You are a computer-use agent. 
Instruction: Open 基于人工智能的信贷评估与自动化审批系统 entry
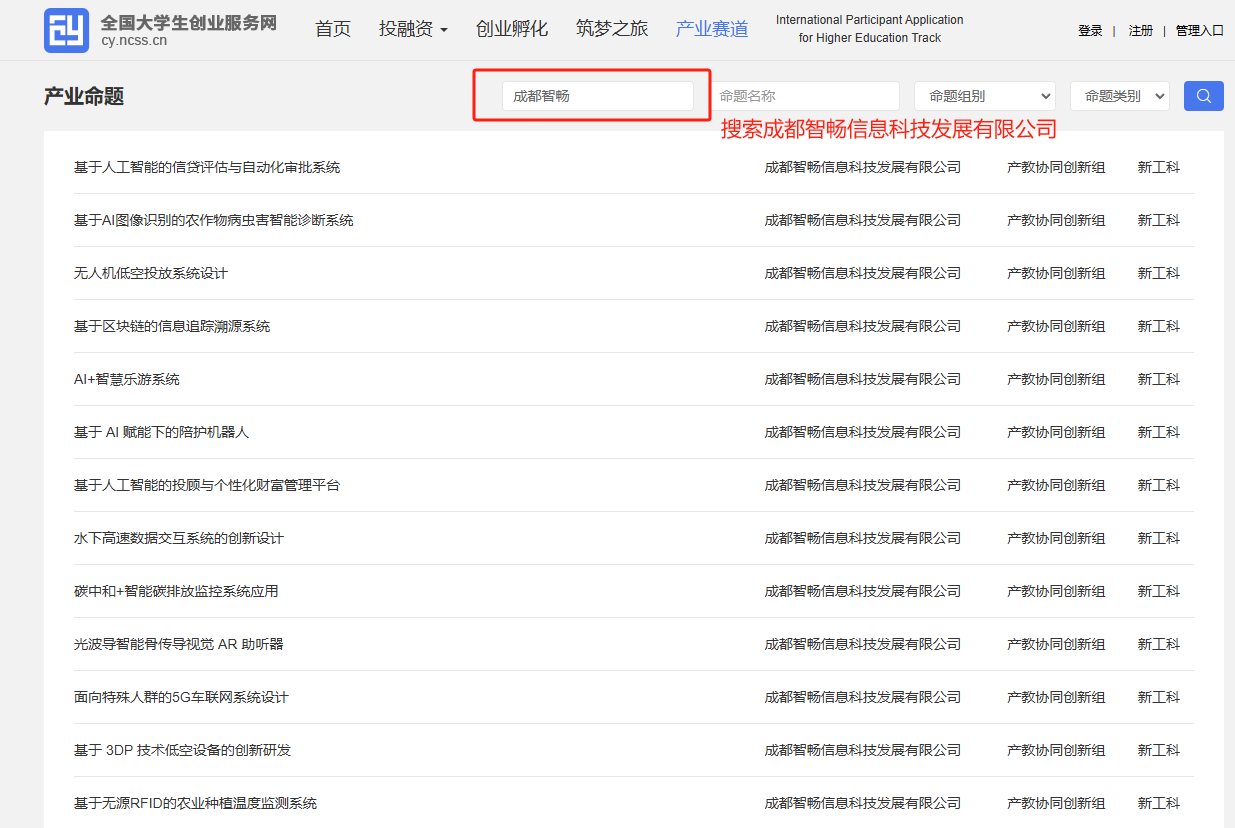click(x=207, y=167)
